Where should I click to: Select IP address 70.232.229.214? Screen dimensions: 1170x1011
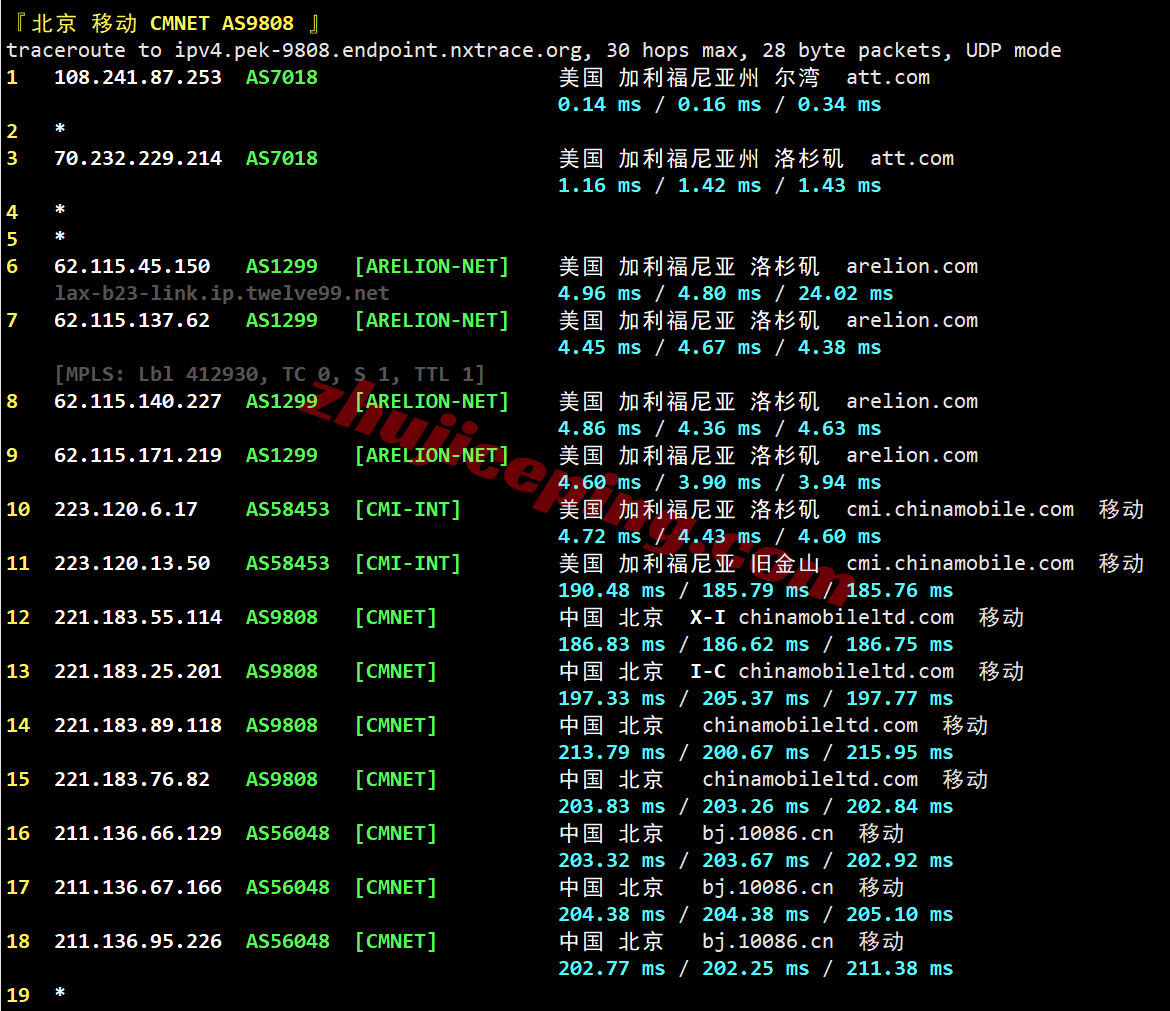[138, 158]
